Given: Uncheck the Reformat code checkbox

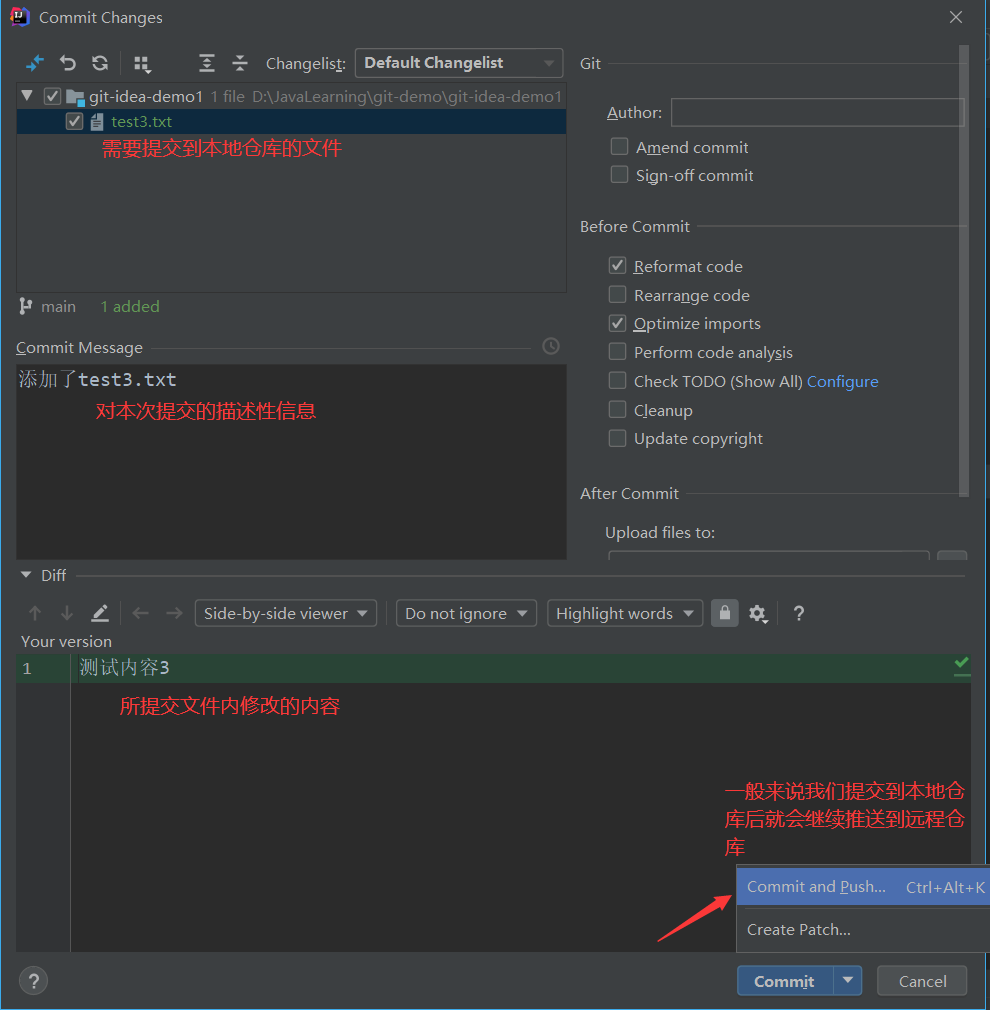Looking at the screenshot, I should coord(618,266).
